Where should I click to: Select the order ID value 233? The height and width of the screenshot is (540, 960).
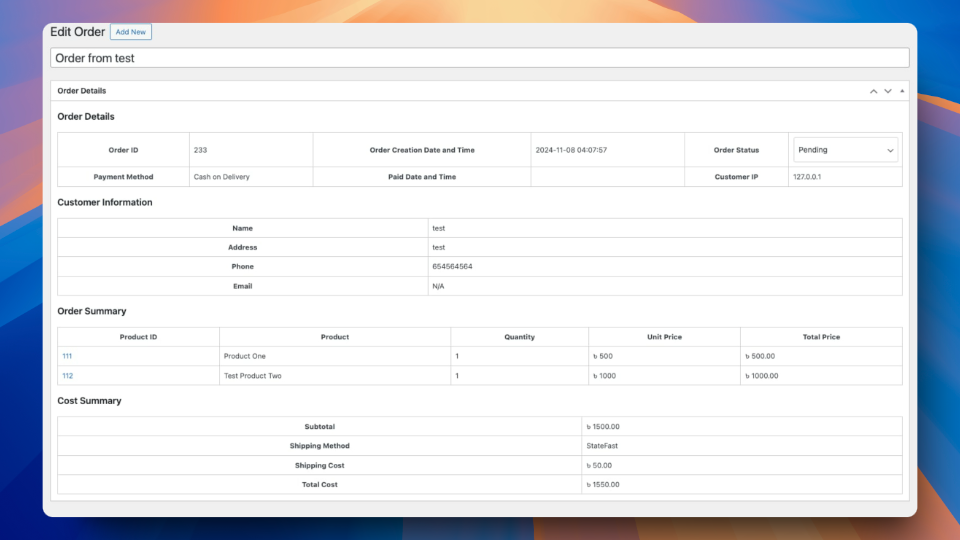click(200, 150)
